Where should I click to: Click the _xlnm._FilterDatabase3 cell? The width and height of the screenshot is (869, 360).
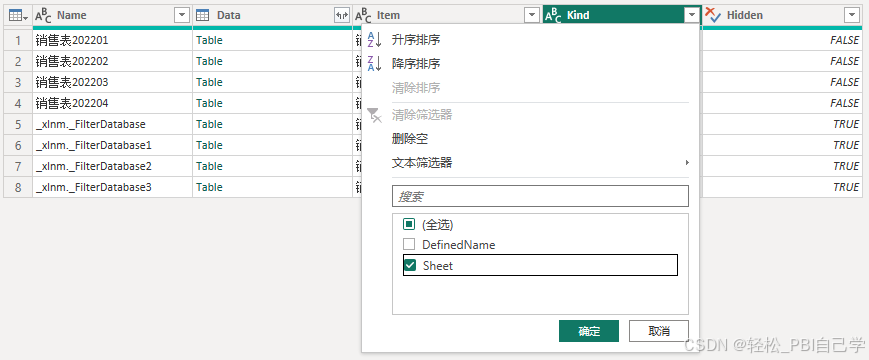[x=113, y=187]
